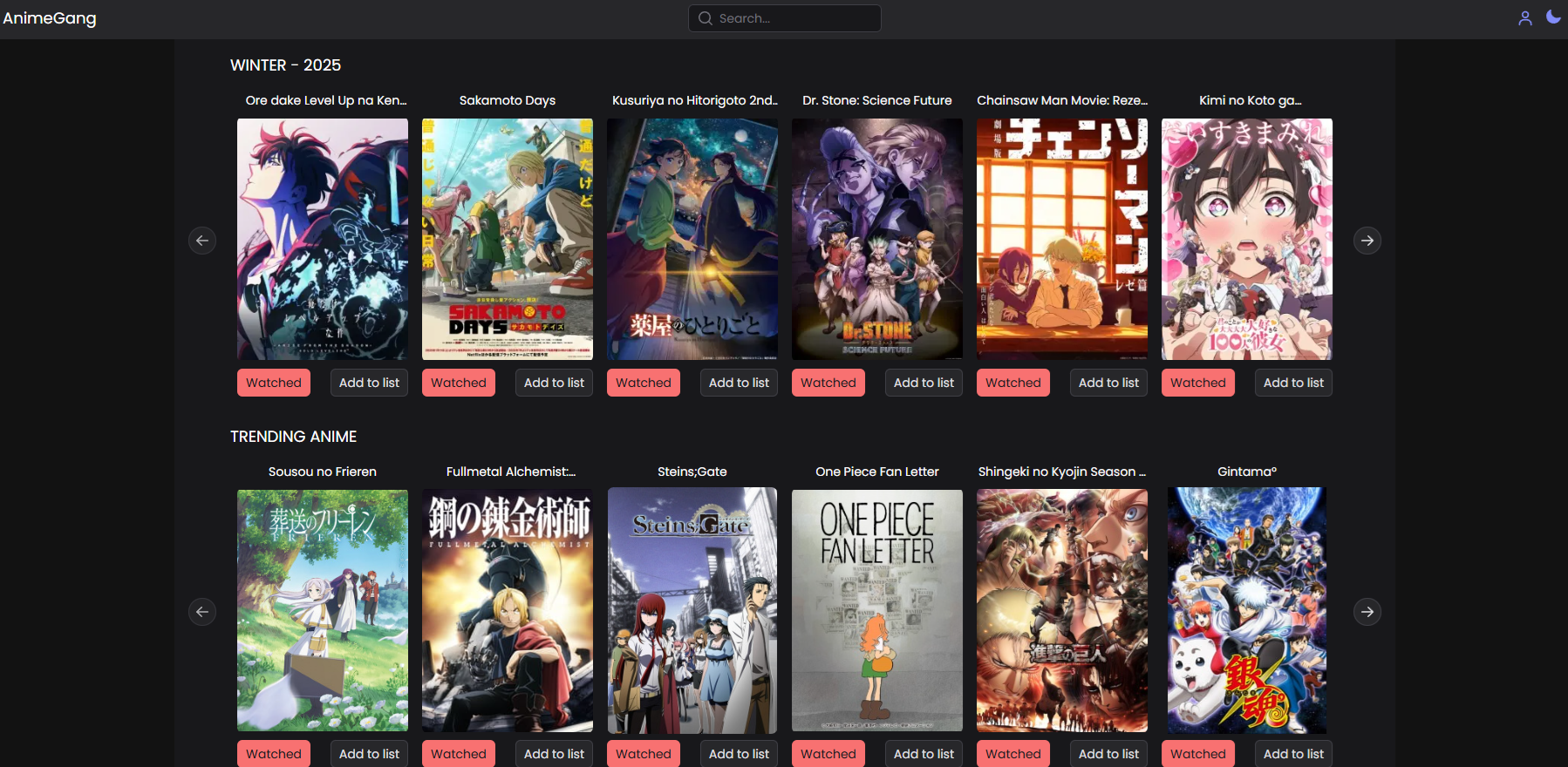Open One Piece Fan Letter poster
The height and width of the screenshot is (767, 1568).
pos(877,610)
